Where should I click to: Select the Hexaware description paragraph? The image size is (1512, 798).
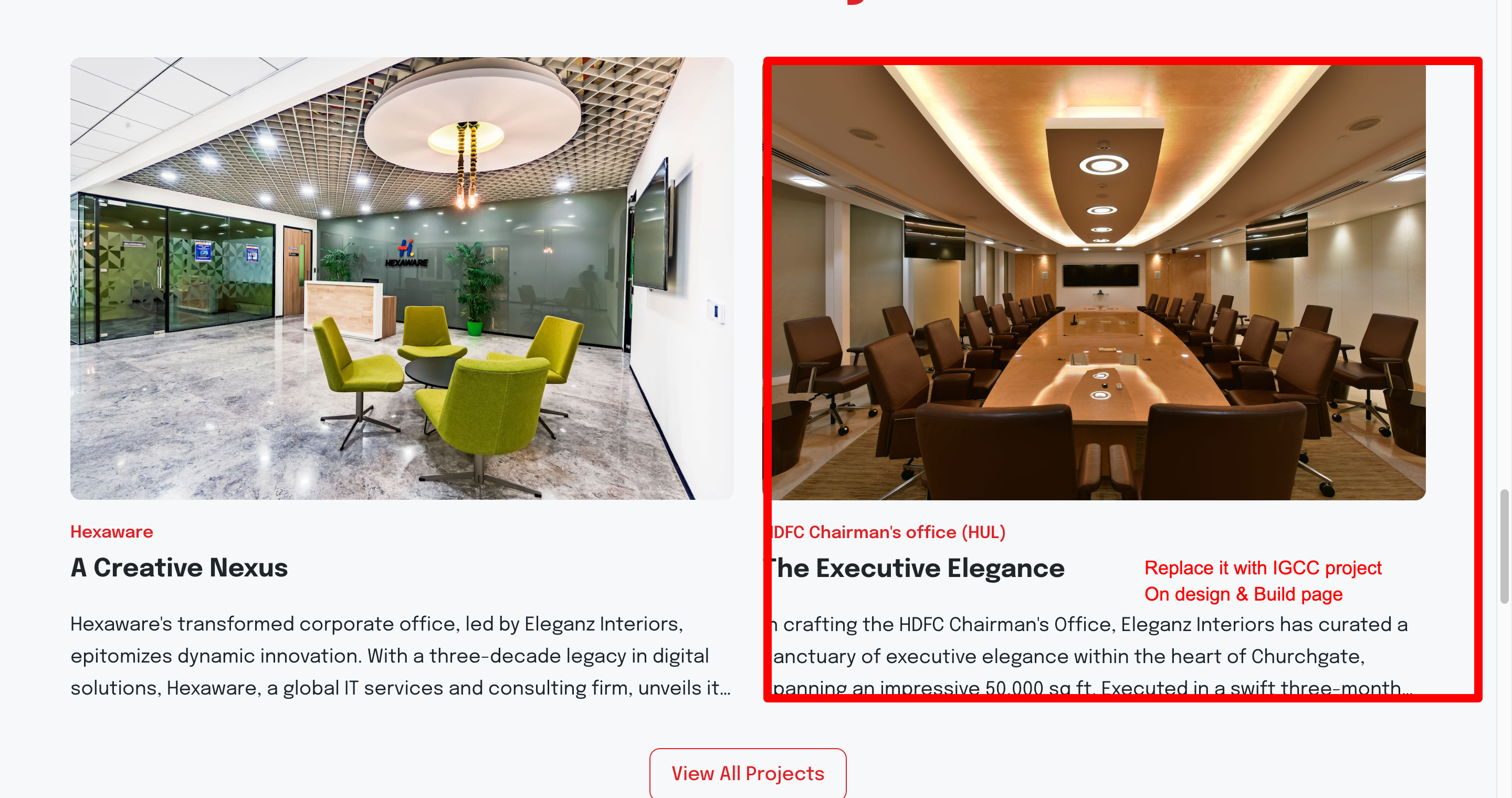[x=401, y=656]
